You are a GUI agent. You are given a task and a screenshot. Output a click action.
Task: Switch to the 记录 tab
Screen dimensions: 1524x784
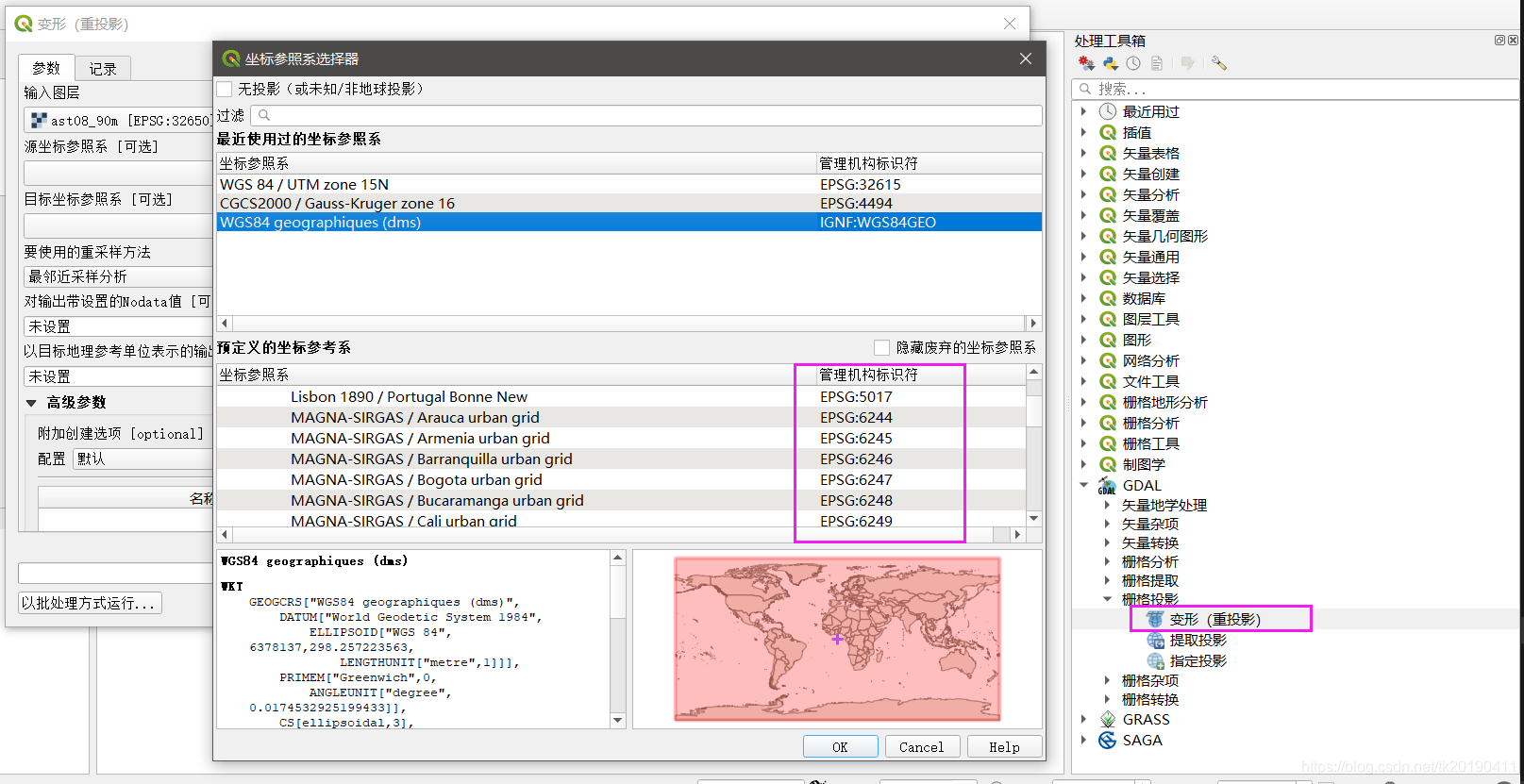(x=103, y=69)
